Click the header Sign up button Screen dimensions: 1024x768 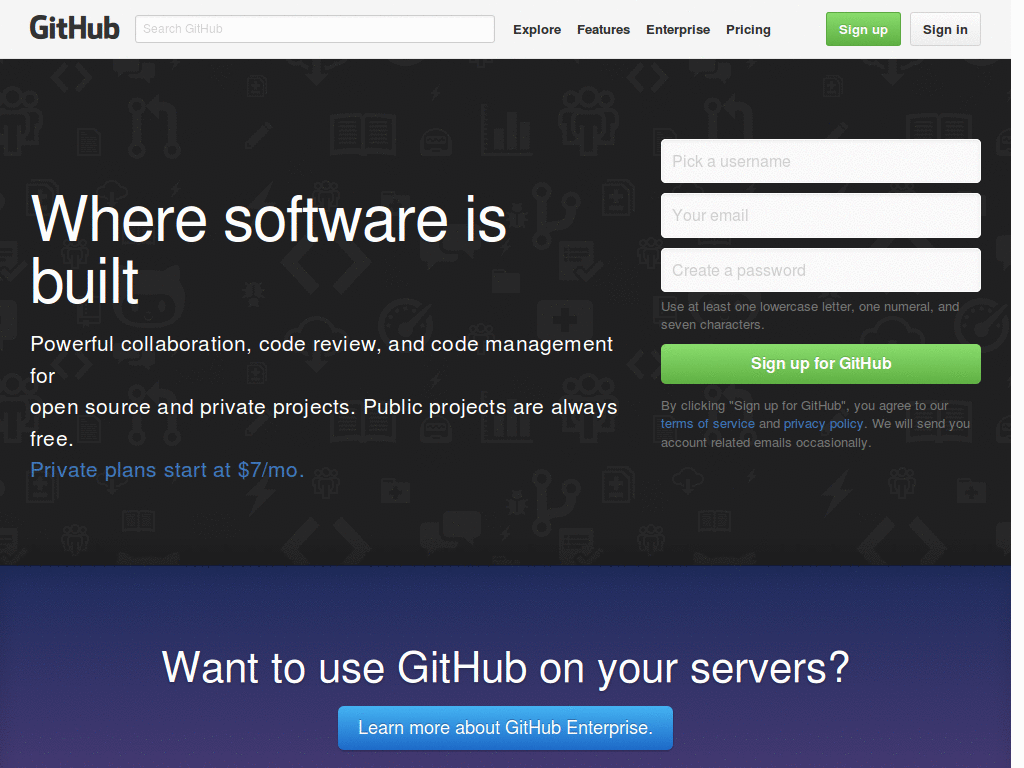(x=863, y=29)
